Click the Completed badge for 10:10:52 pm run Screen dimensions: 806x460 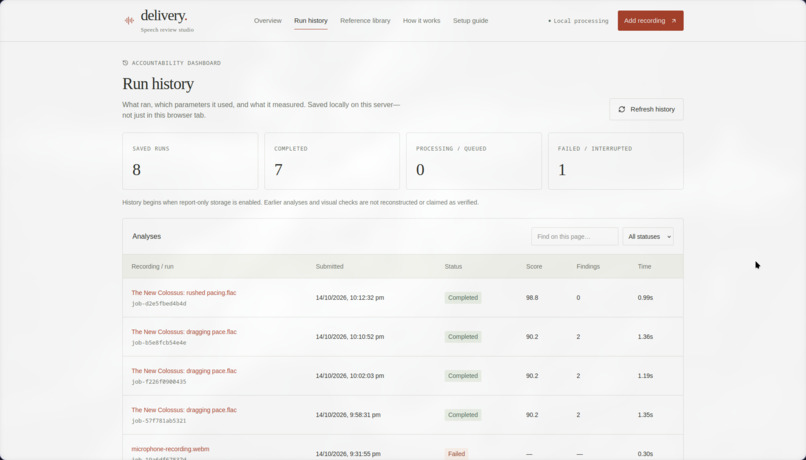[463, 337]
